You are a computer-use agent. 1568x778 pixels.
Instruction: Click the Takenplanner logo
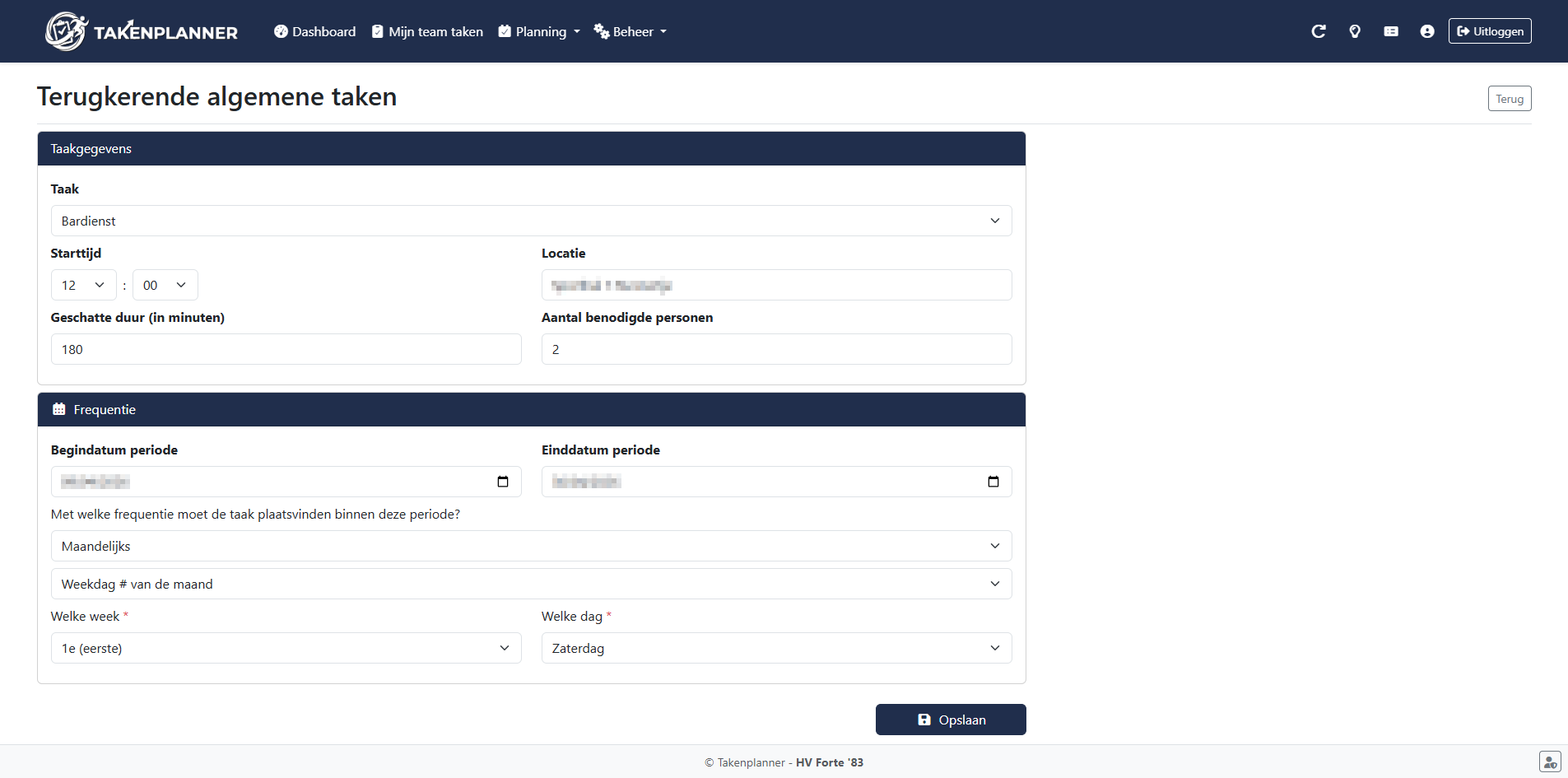click(x=140, y=30)
